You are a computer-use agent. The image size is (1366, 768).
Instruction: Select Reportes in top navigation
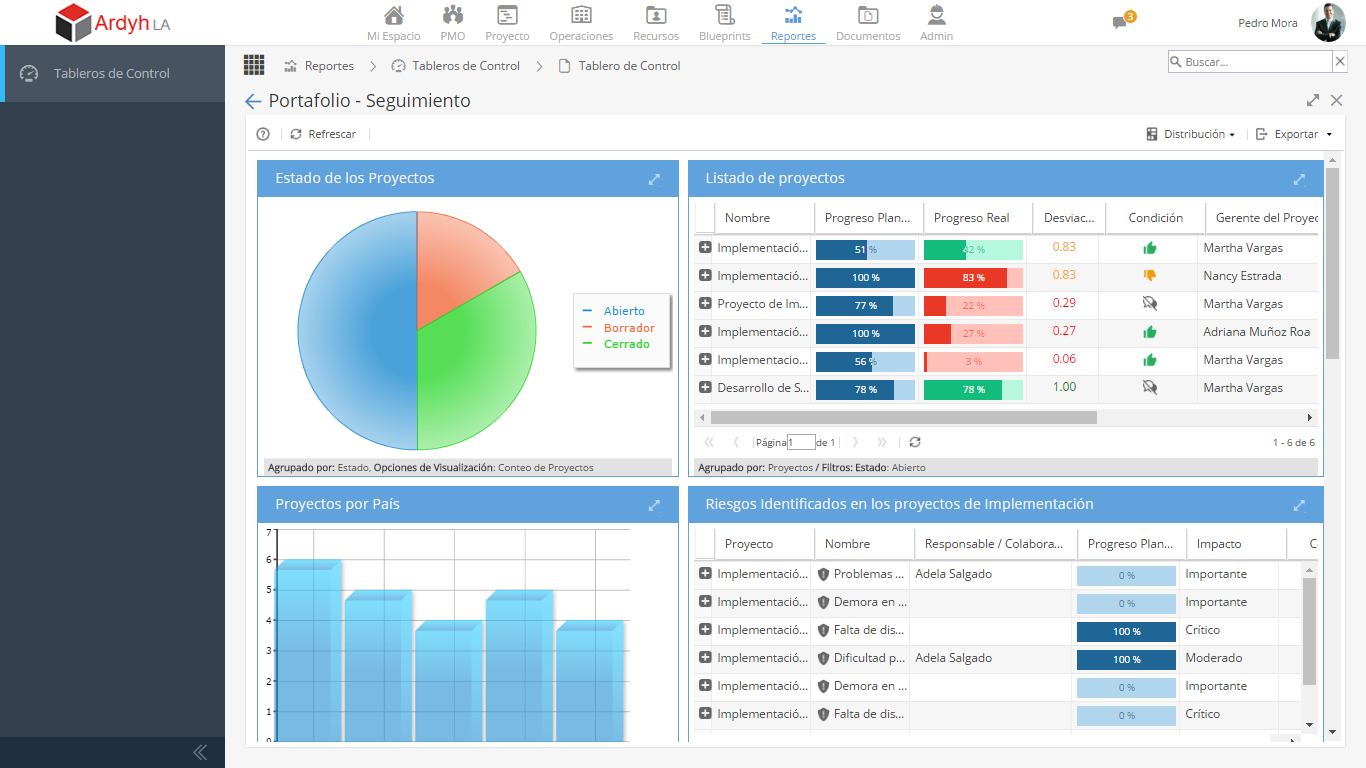(793, 23)
